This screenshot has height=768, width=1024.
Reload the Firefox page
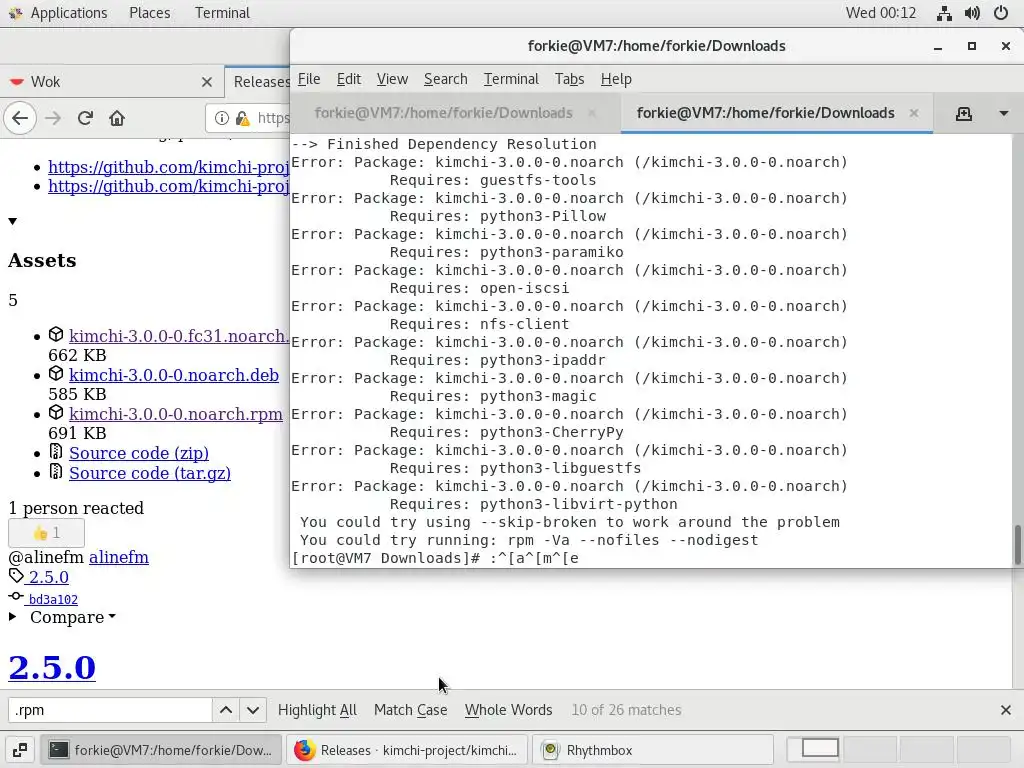85,118
